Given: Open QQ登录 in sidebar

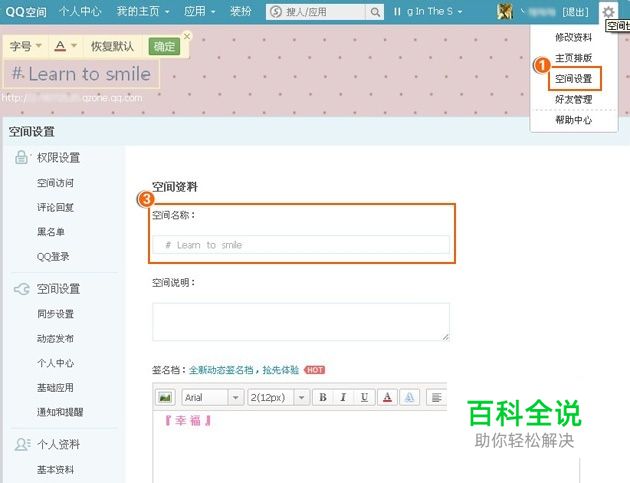Looking at the screenshot, I should click(x=53, y=257).
